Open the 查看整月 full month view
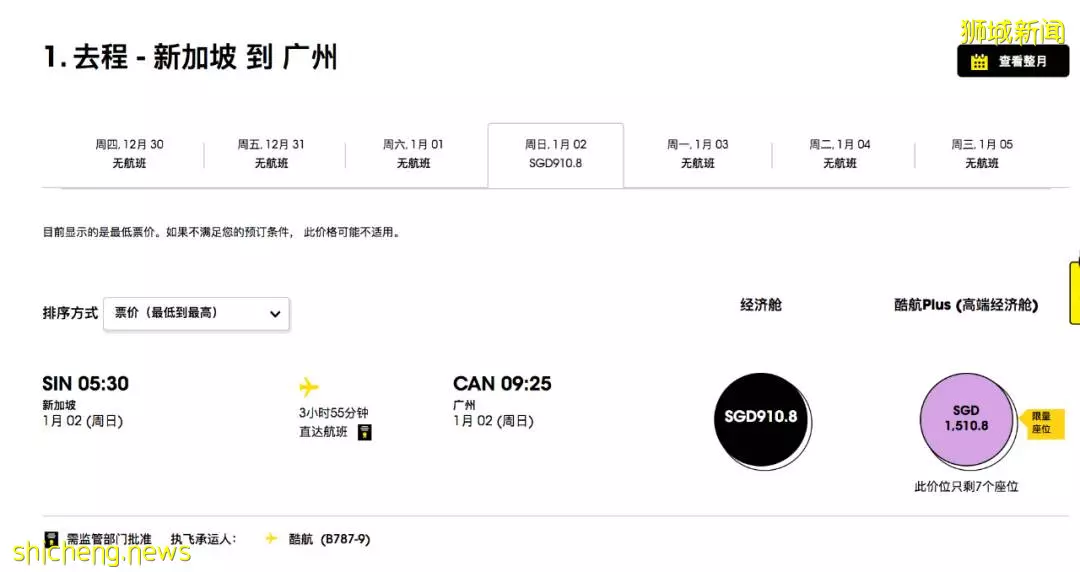The image size is (1080, 572). tap(1012, 61)
